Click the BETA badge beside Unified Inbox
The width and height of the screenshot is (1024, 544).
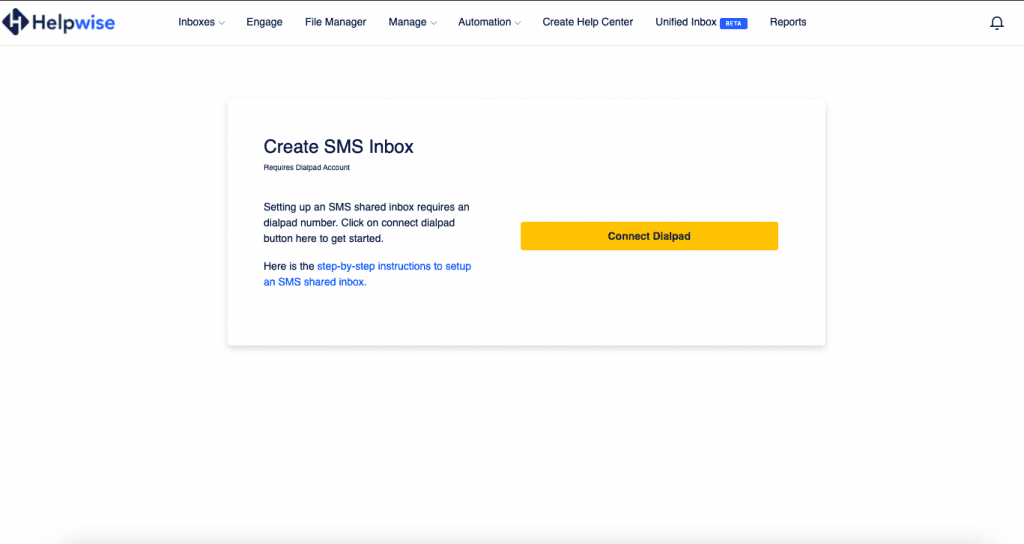pos(733,23)
